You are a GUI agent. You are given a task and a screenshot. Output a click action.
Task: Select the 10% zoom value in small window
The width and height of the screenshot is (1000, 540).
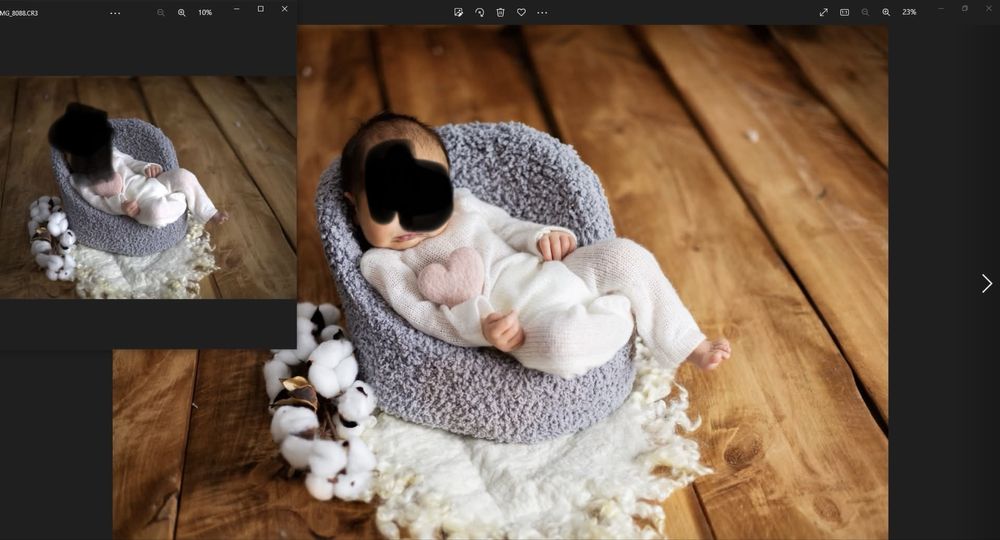205,13
